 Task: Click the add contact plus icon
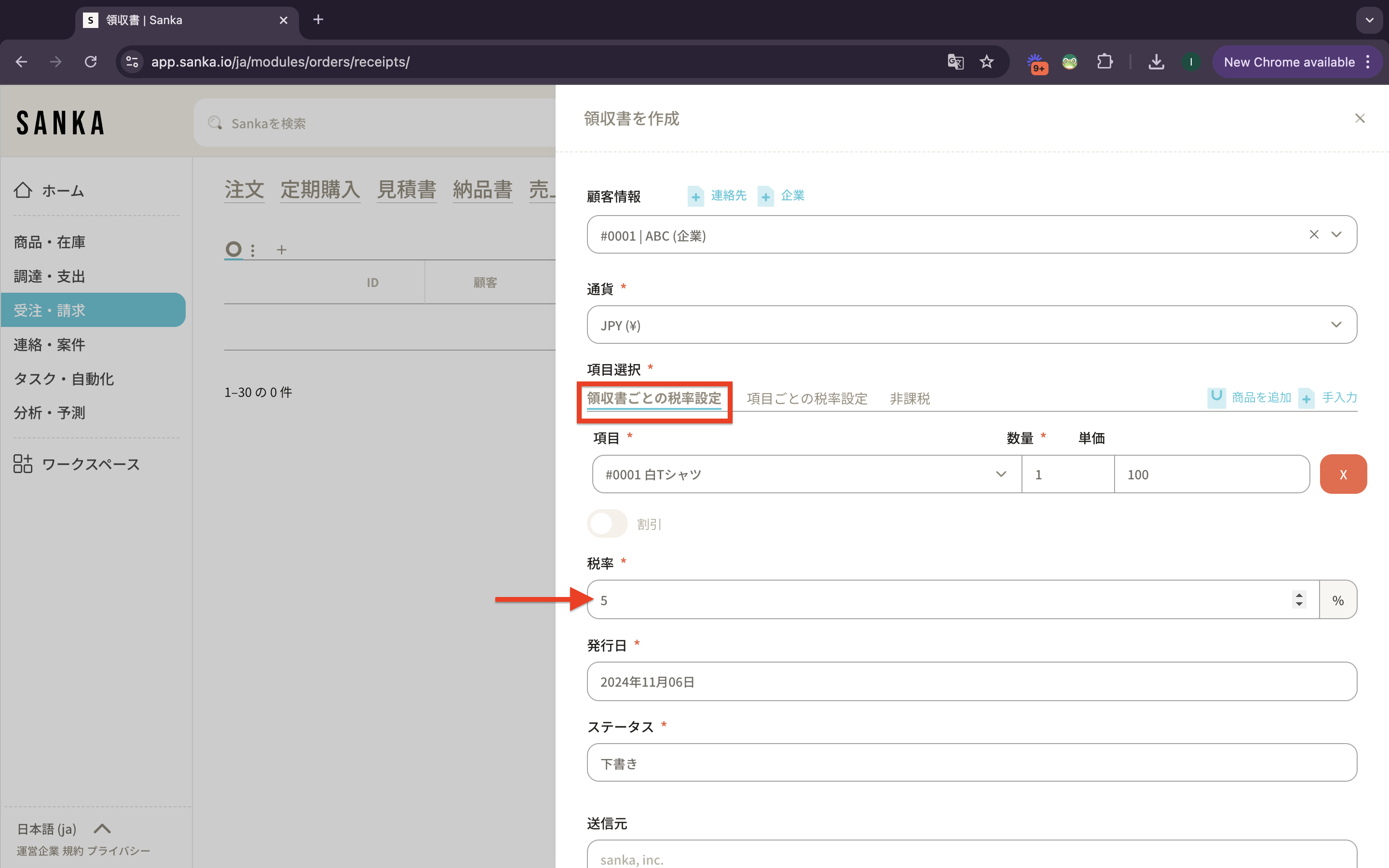tap(695, 196)
